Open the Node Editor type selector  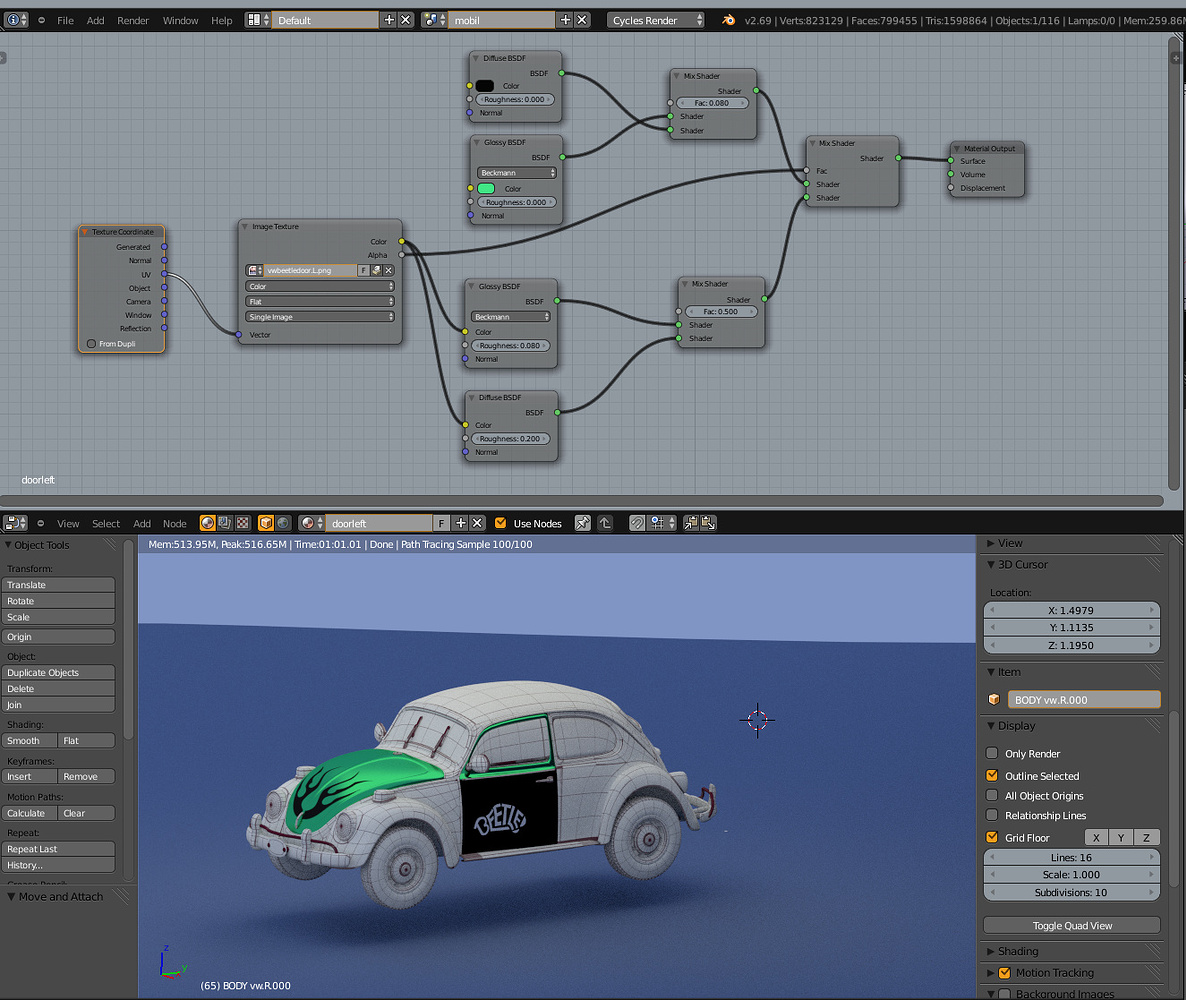(x=16, y=523)
